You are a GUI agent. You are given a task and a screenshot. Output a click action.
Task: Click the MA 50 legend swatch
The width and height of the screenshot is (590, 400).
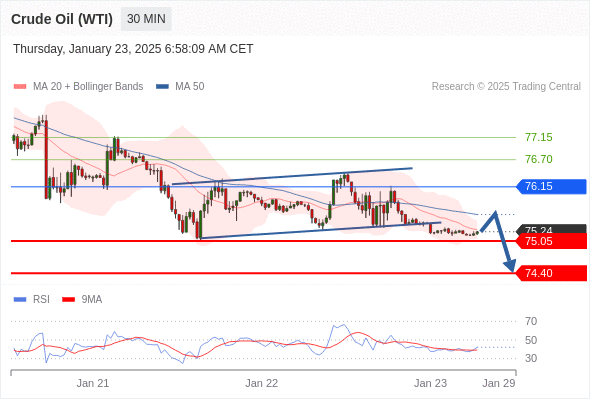pos(162,87)
